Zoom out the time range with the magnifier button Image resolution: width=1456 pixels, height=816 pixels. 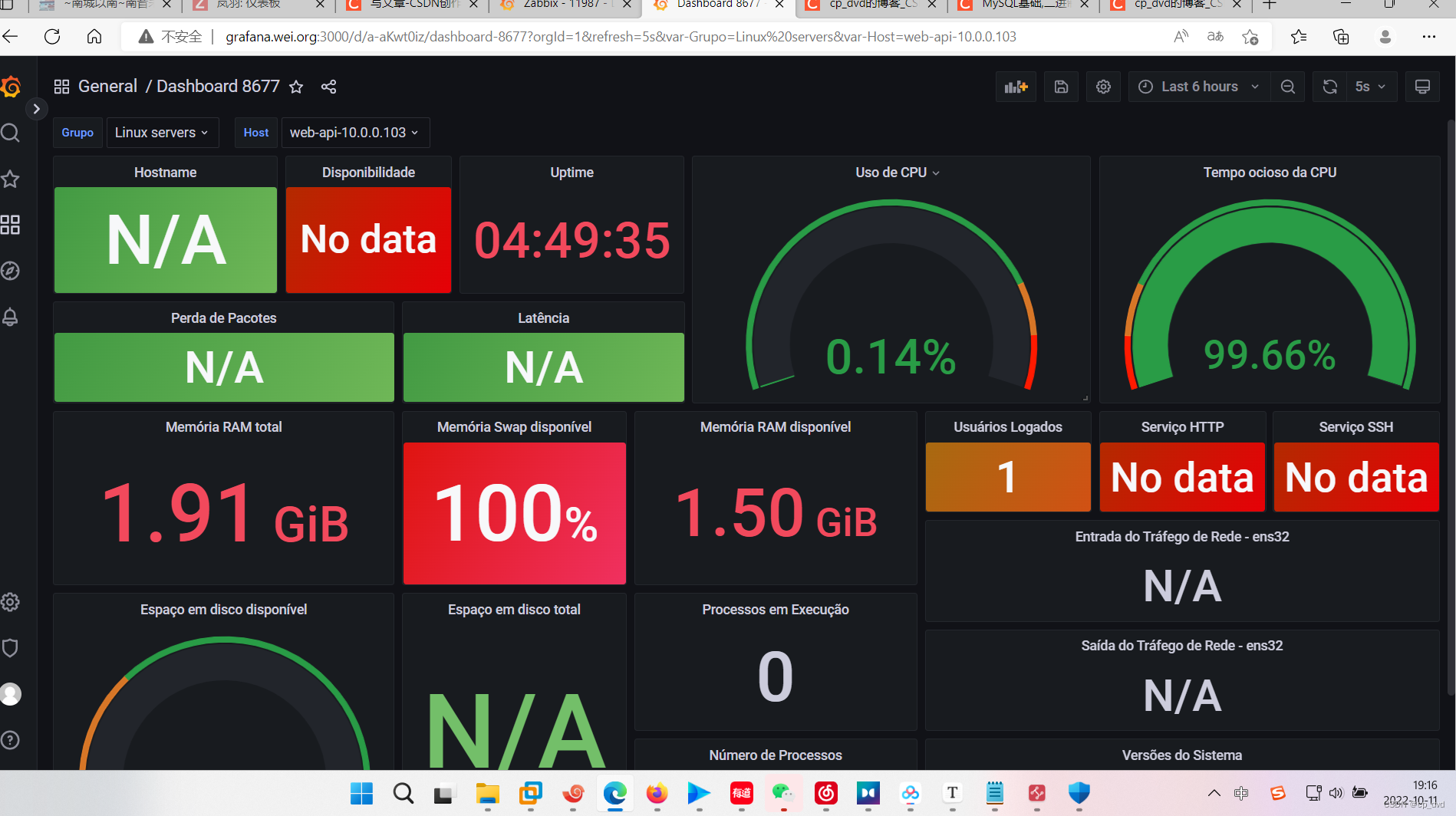(x=1288, y=86)
